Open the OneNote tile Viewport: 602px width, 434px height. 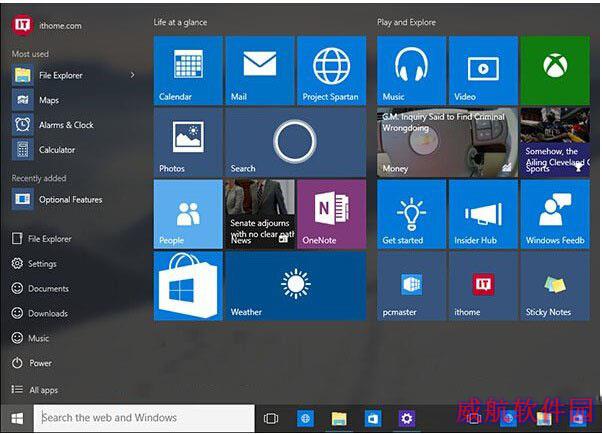click(332, 214)
